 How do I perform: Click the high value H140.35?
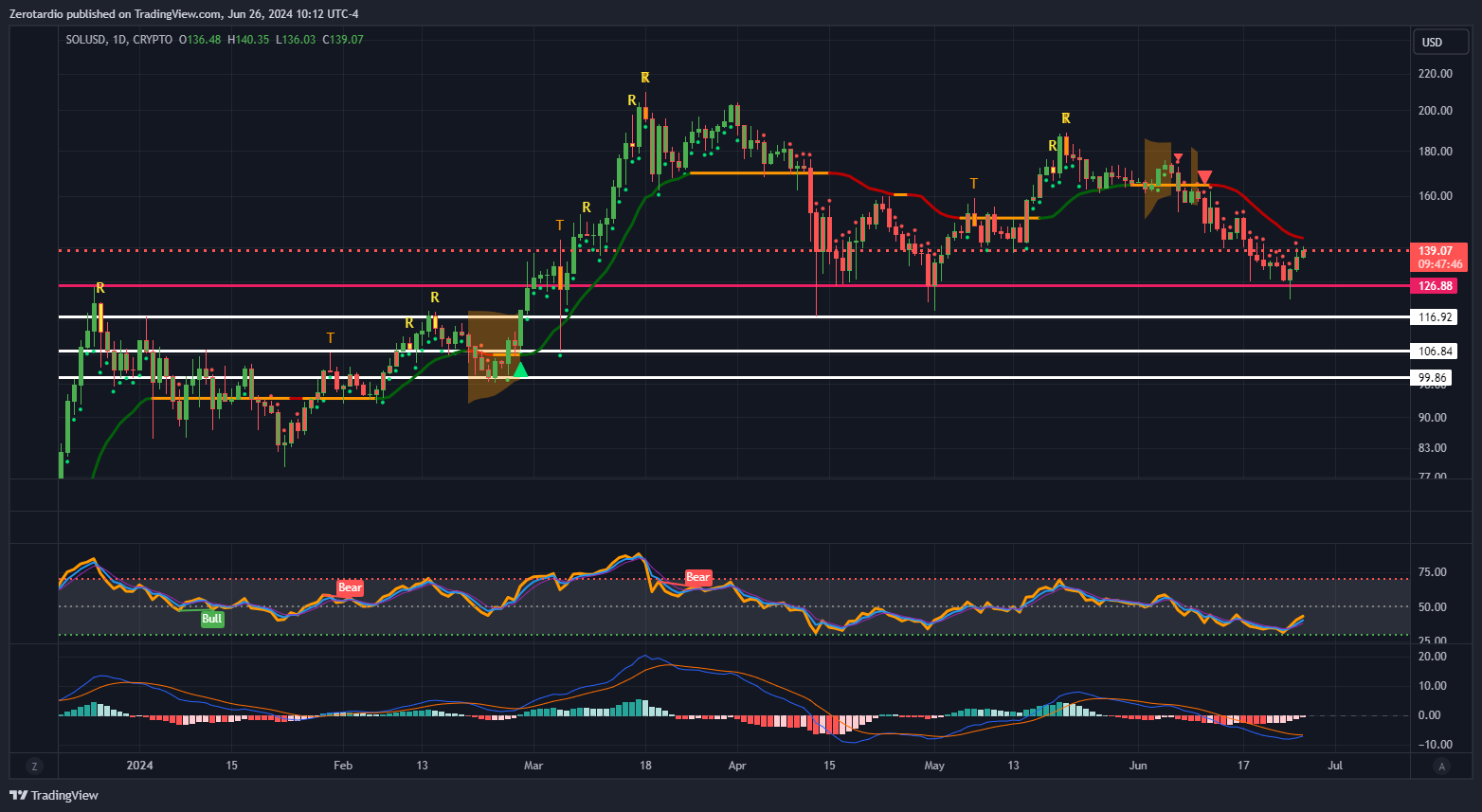[x=248, y=40]
